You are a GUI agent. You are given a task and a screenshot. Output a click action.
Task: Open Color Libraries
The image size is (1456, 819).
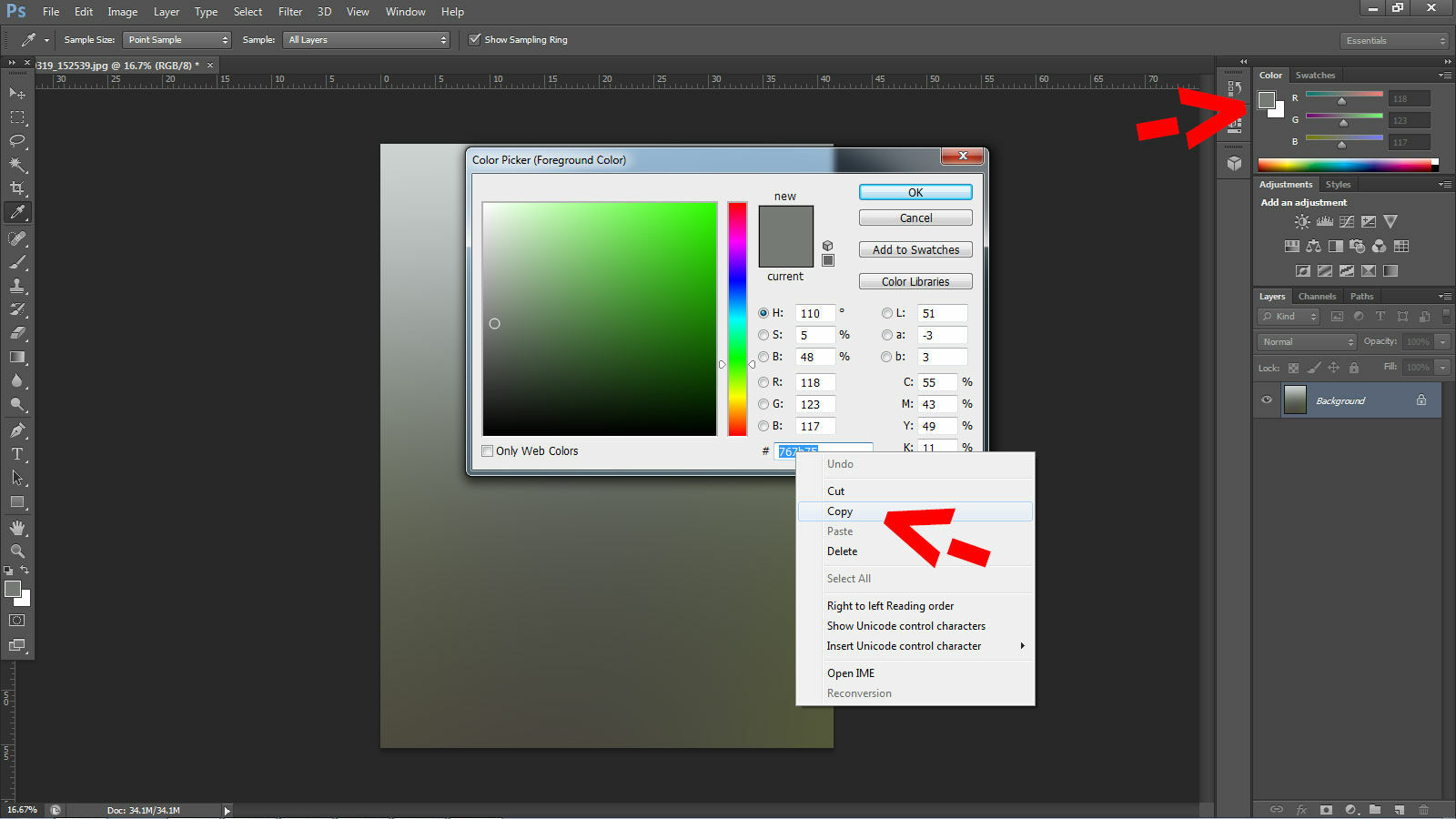click(915, 280)
